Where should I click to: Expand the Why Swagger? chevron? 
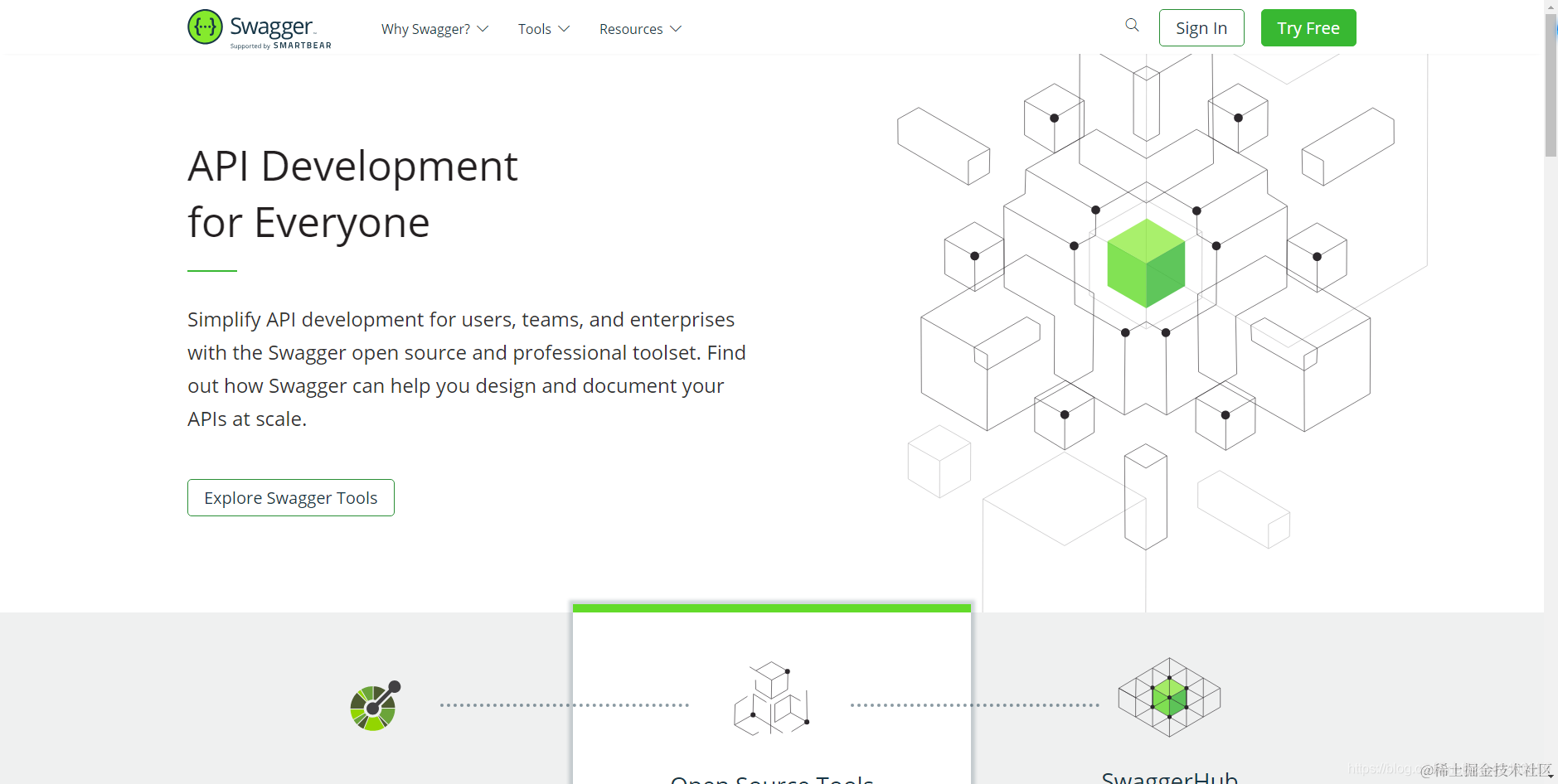[483, 29]
